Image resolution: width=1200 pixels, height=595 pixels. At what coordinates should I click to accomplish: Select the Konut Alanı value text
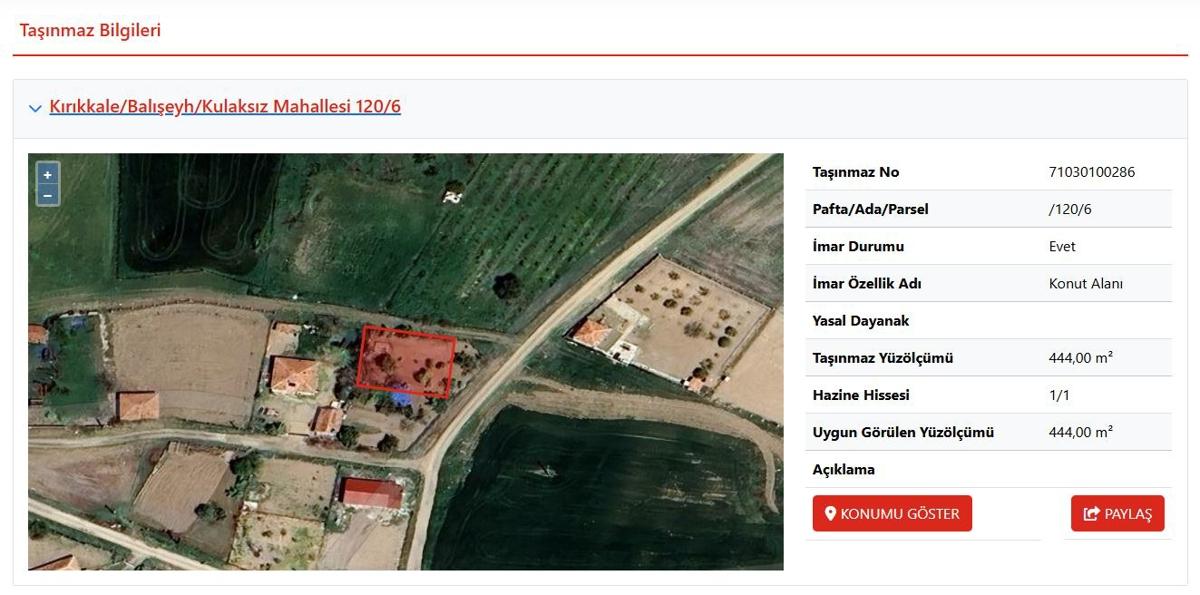1086,283
